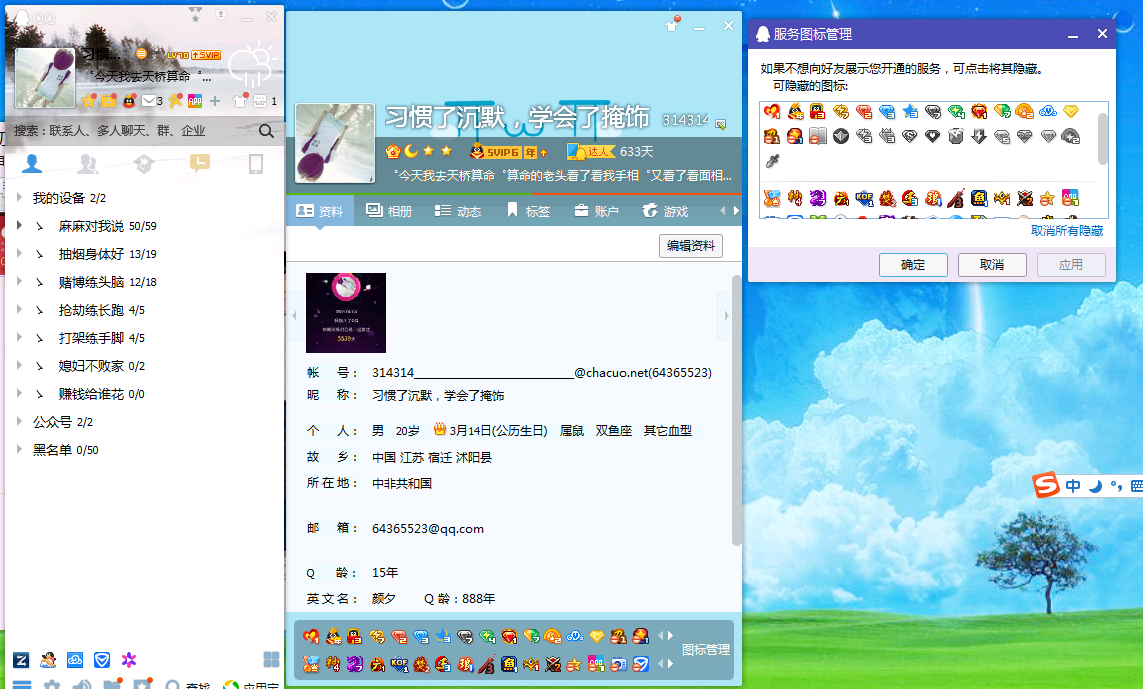The height and width of the screenshot is (689, 1143).
Task: Expand the 抽烟身体好 friend group
Action: (x=20, y=253)
